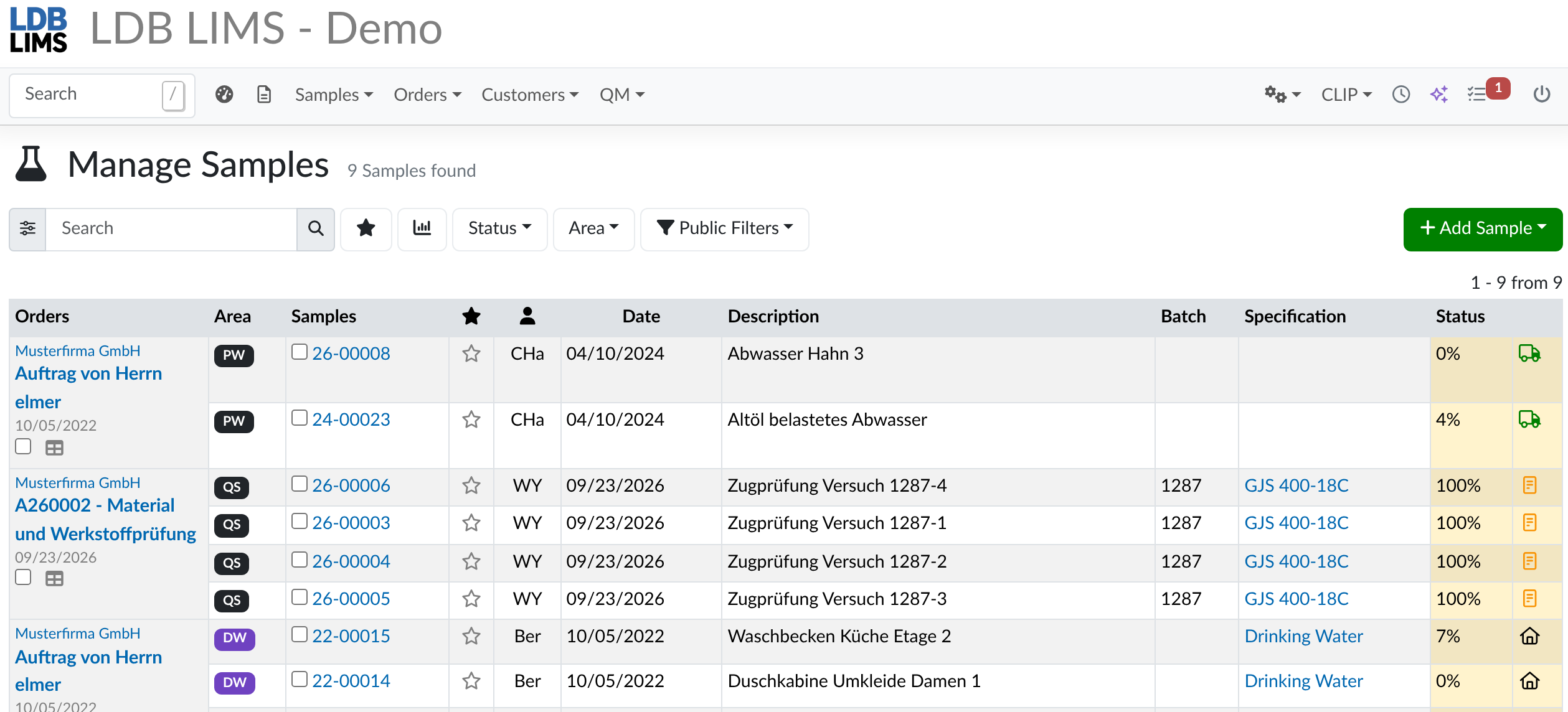Open the dashboard palette icon in navbar
Viewport: 1568px width, 712px height.
[x=224, y=95]
